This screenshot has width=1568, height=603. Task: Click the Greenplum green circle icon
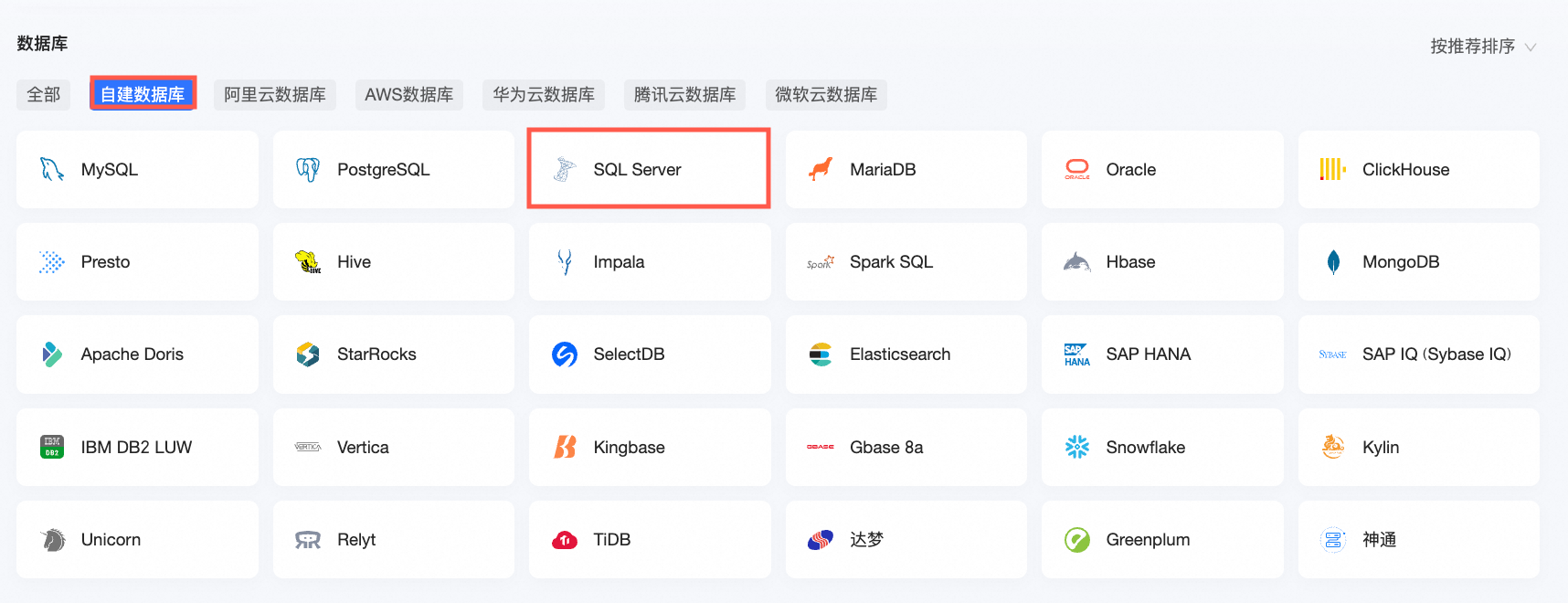coord(1077,540)
